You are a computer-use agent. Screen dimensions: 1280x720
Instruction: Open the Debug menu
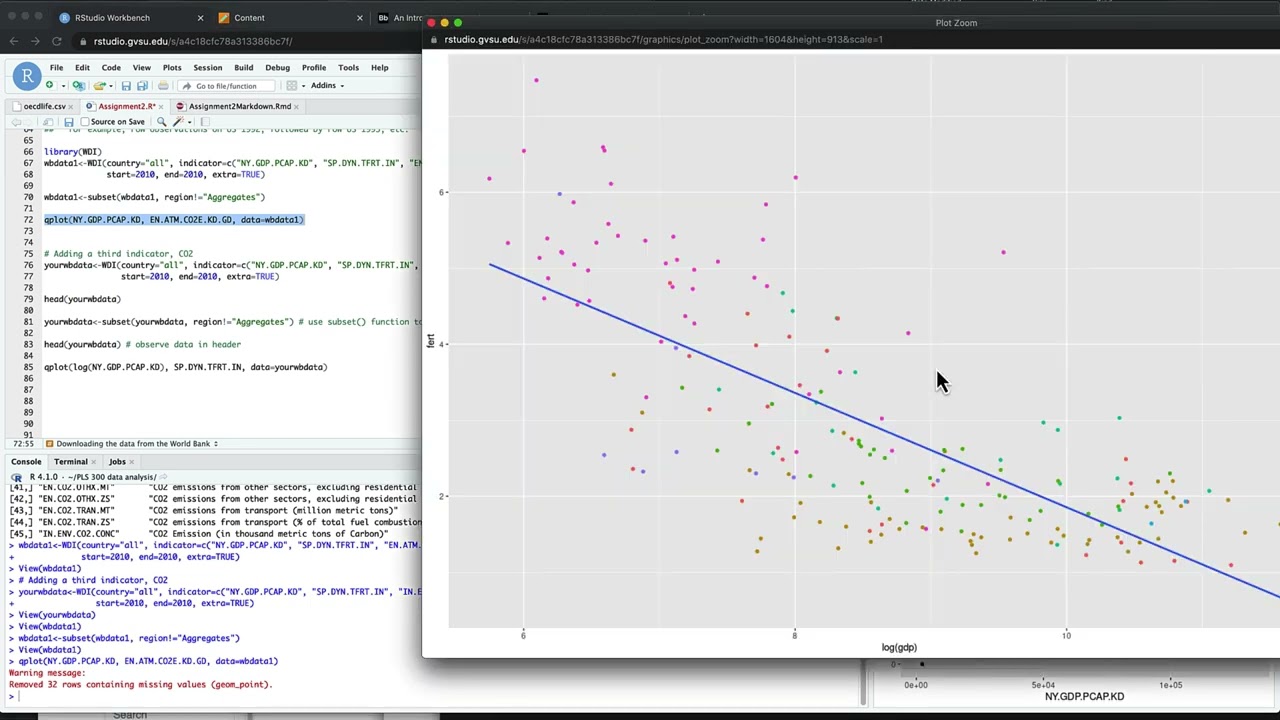click(277, 68)
